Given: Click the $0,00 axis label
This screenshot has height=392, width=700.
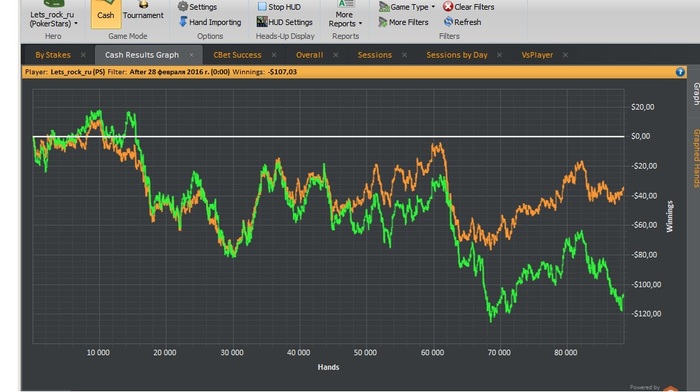Looking at the screenshot, I should click(x=641, y=136).
